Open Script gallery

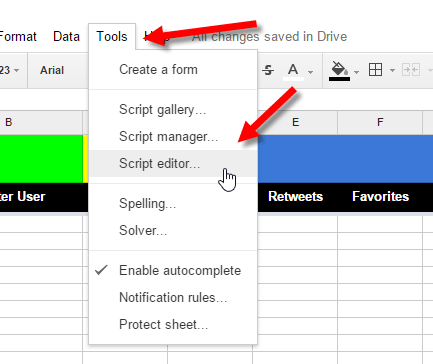tap(173, 110)
